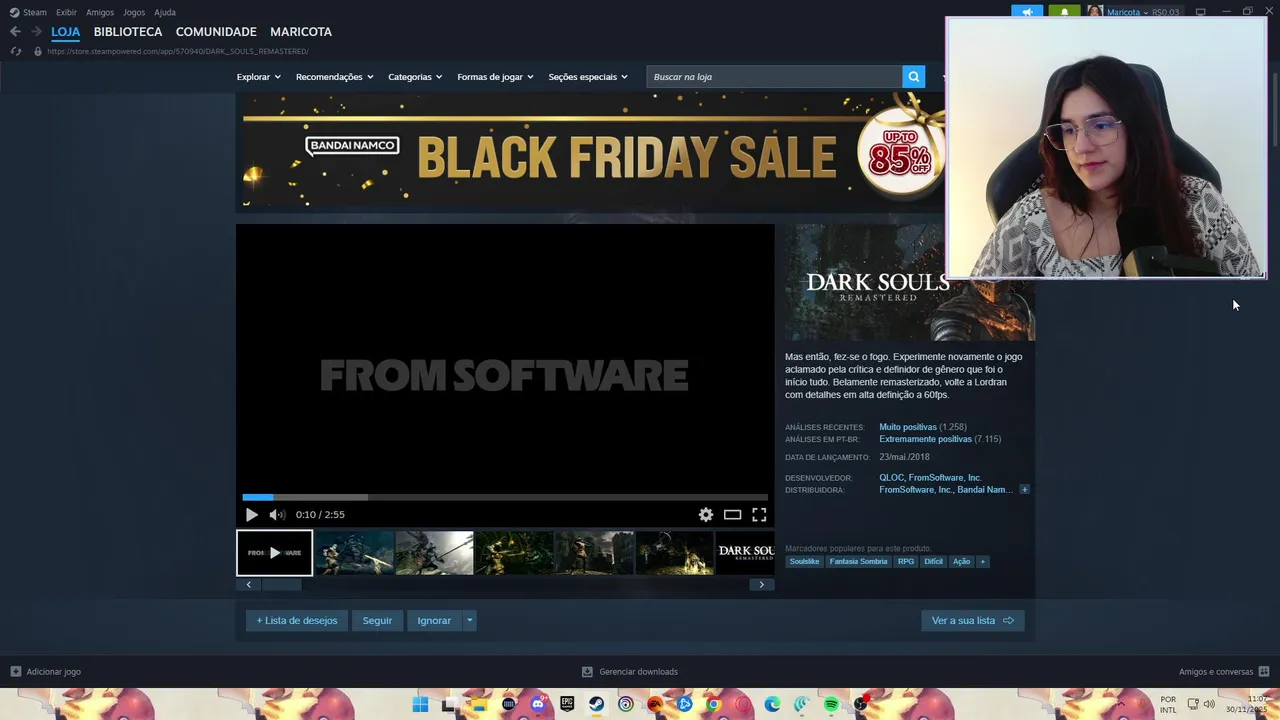Add game to Lista de desejos
Viewport: 1280px width, 720px height.
[x=297, y=621]
